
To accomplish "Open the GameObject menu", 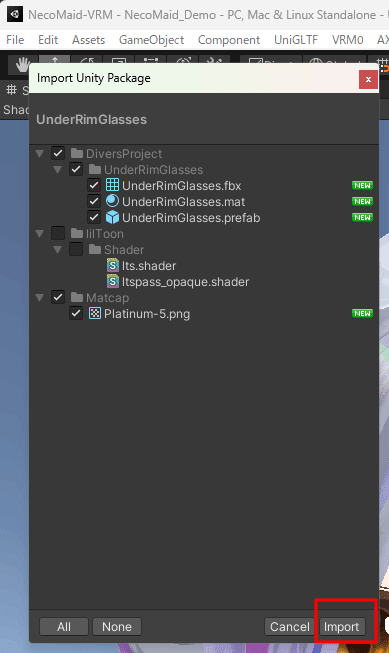I will pos(152,40).
